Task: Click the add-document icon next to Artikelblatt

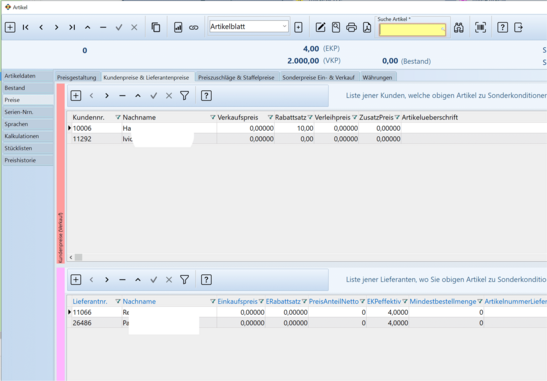Action: tap(298, 27)
